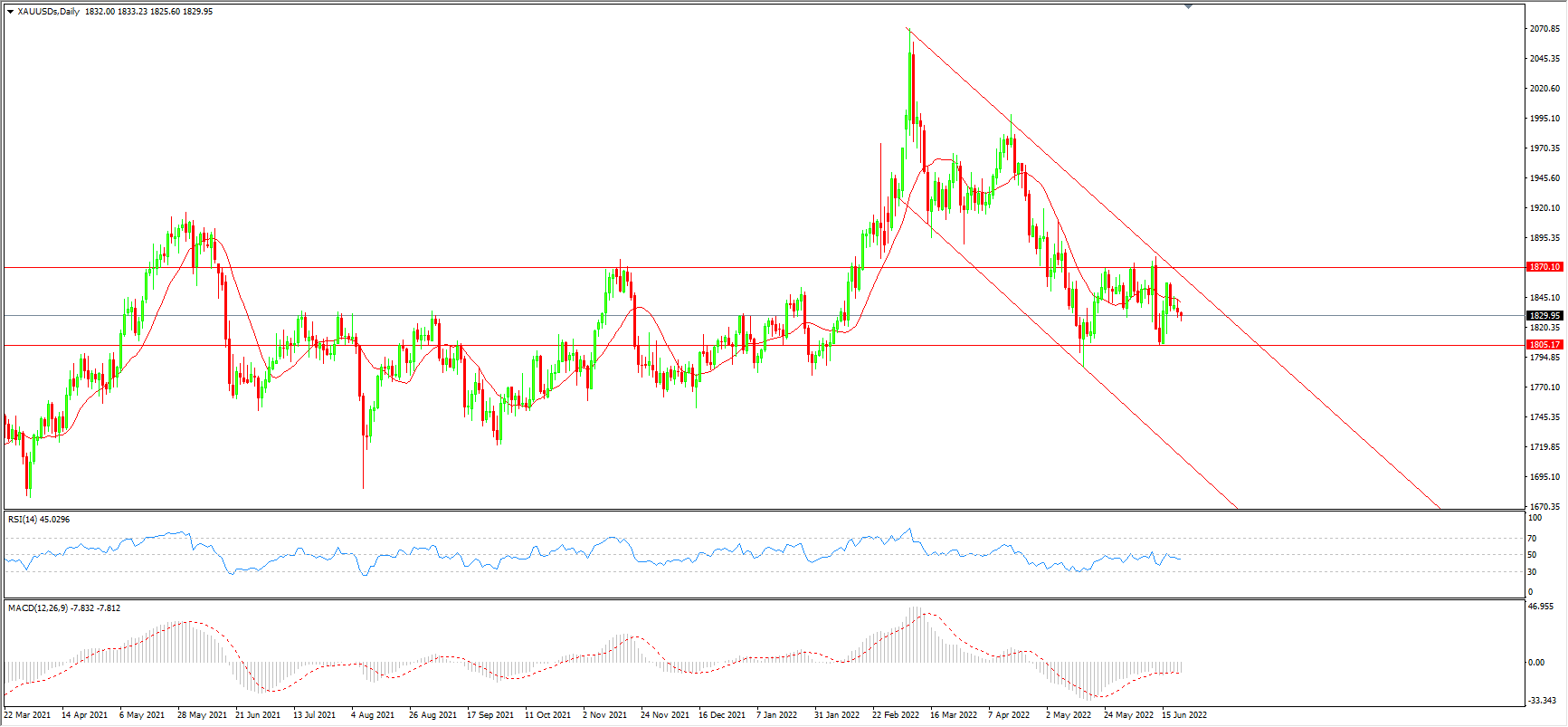
Task: Click the MACD -33.343 scale value
Action: [1543, 701]
